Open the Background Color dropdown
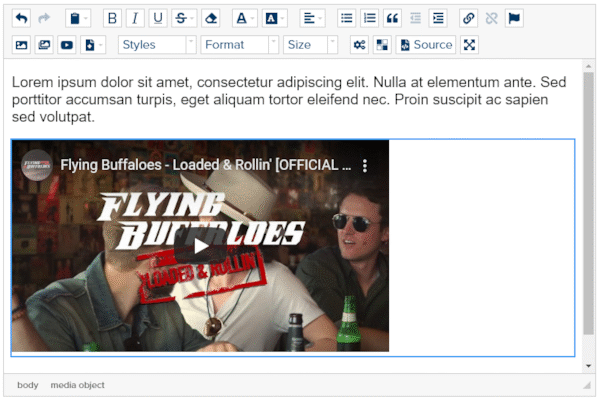600x403 pixels. (x=275, y=18)
